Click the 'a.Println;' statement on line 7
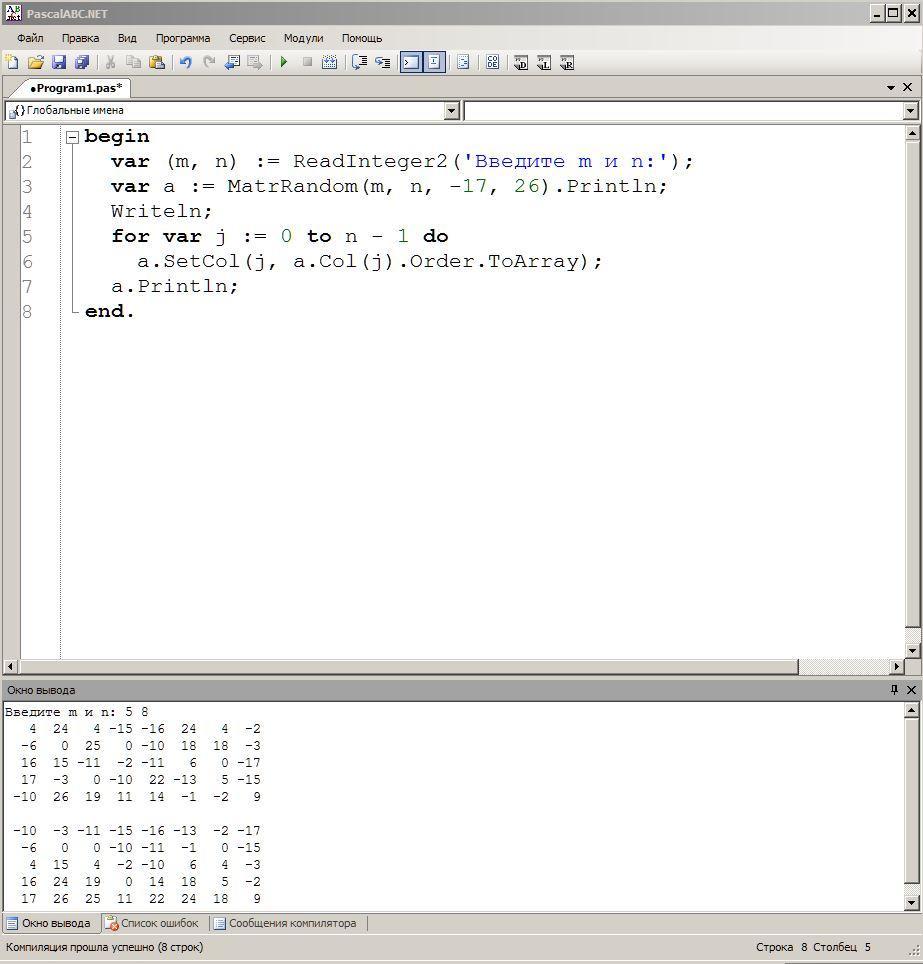The width and height of the screenshot is (923, 964). (175, 286)
